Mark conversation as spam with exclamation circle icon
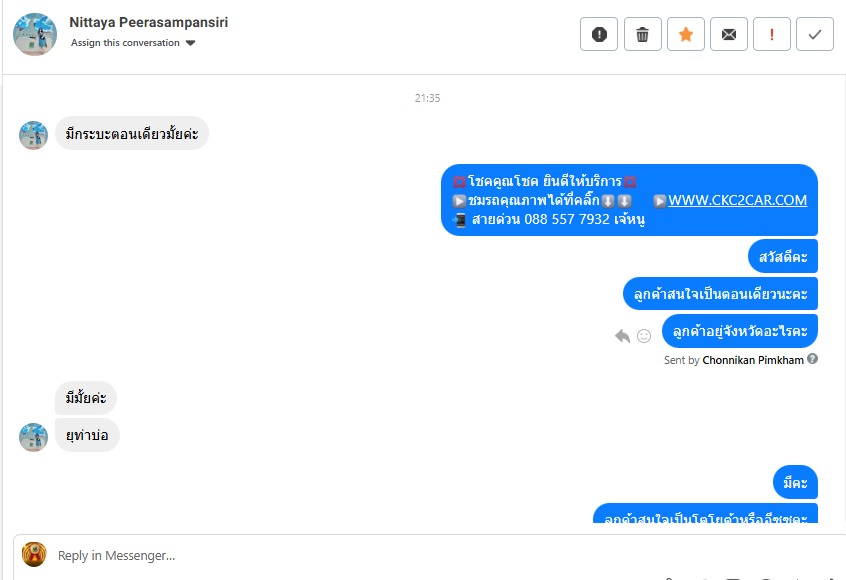Viewport: 846px width, 580px height. [x=599, y=34]
